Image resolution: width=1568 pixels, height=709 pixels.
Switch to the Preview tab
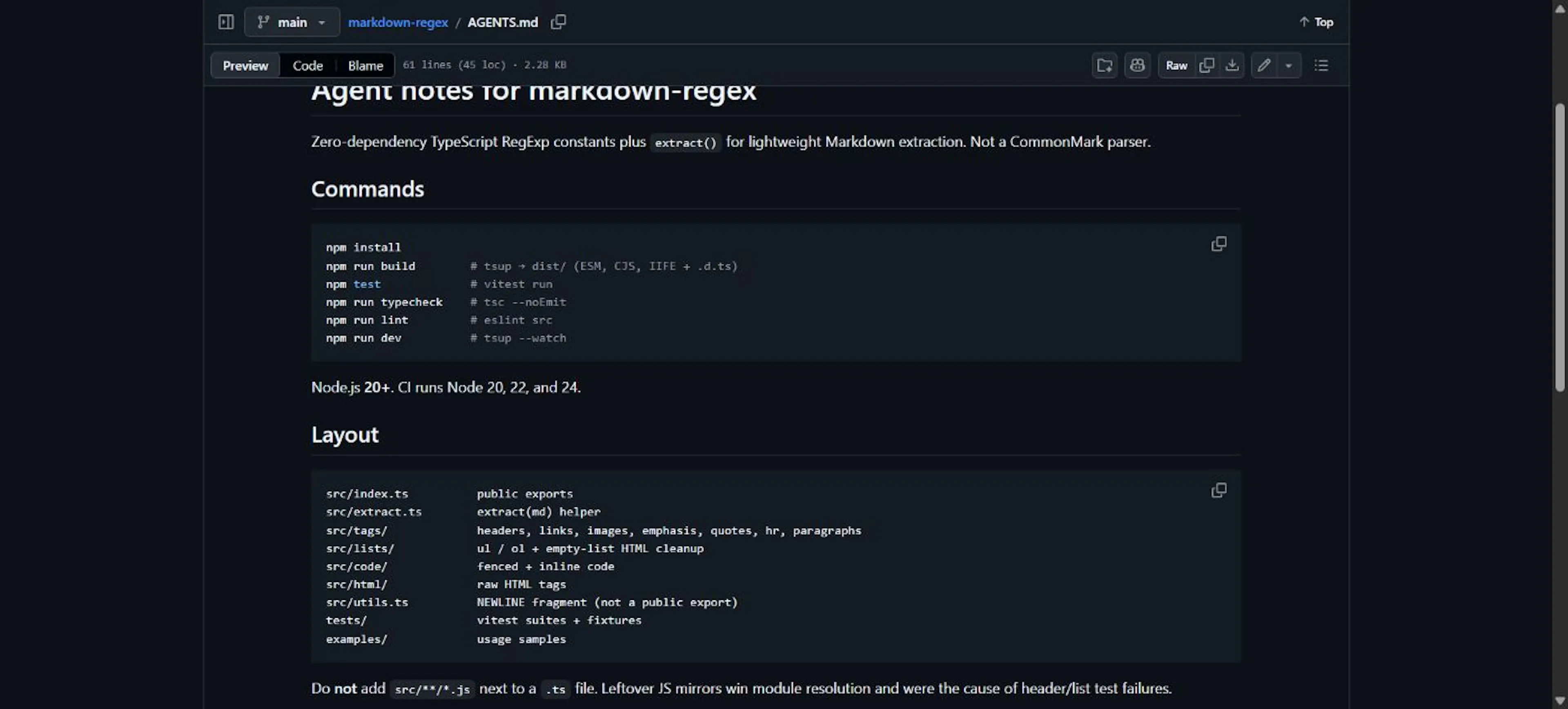click(245, 65)
